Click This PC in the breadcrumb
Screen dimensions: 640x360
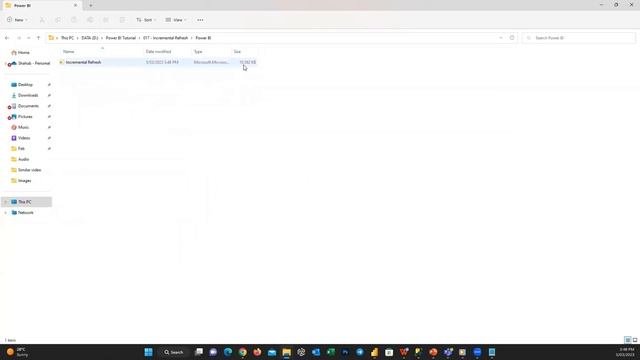[67, 38]
